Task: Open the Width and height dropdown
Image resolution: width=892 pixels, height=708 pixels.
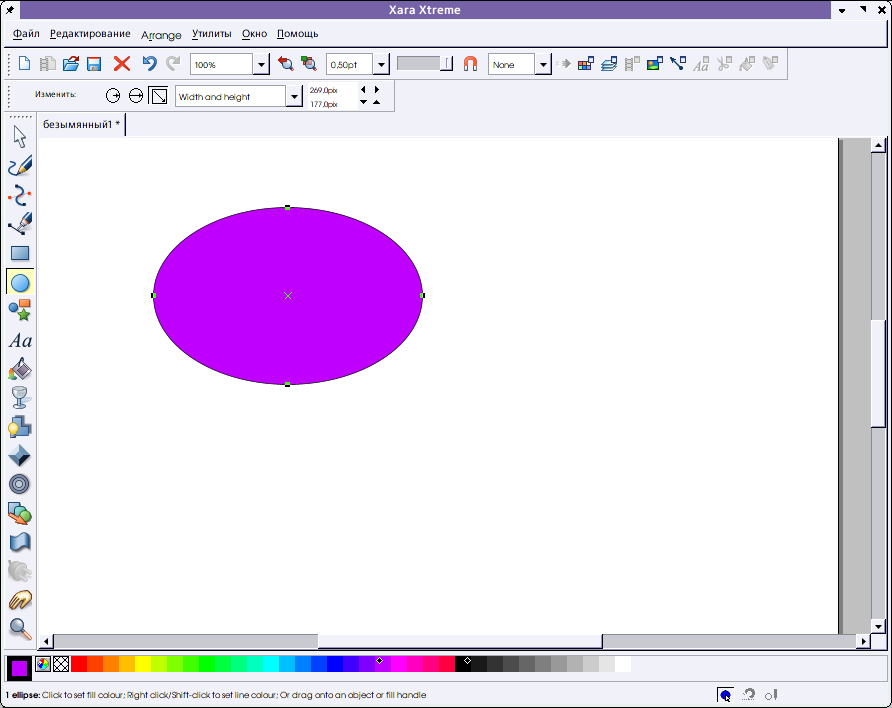Action: [294, 97]
